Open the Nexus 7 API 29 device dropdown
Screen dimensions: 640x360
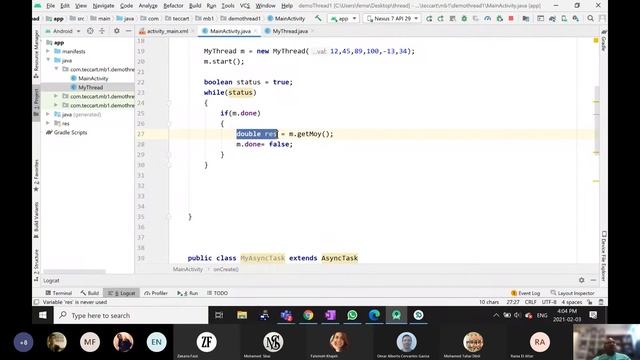[x=392, y=18]
